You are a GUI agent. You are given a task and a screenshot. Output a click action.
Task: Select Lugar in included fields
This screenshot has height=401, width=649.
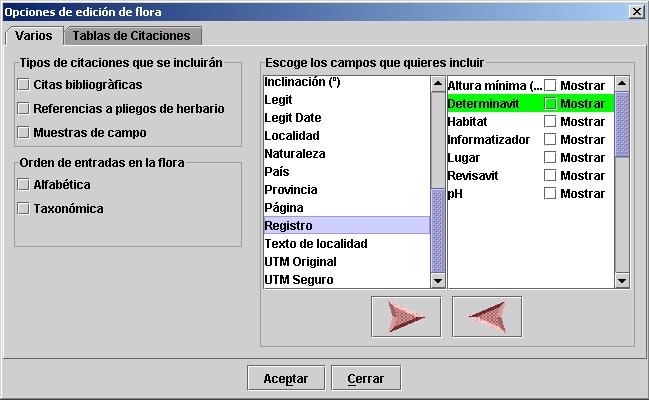(x=464, y=157)
